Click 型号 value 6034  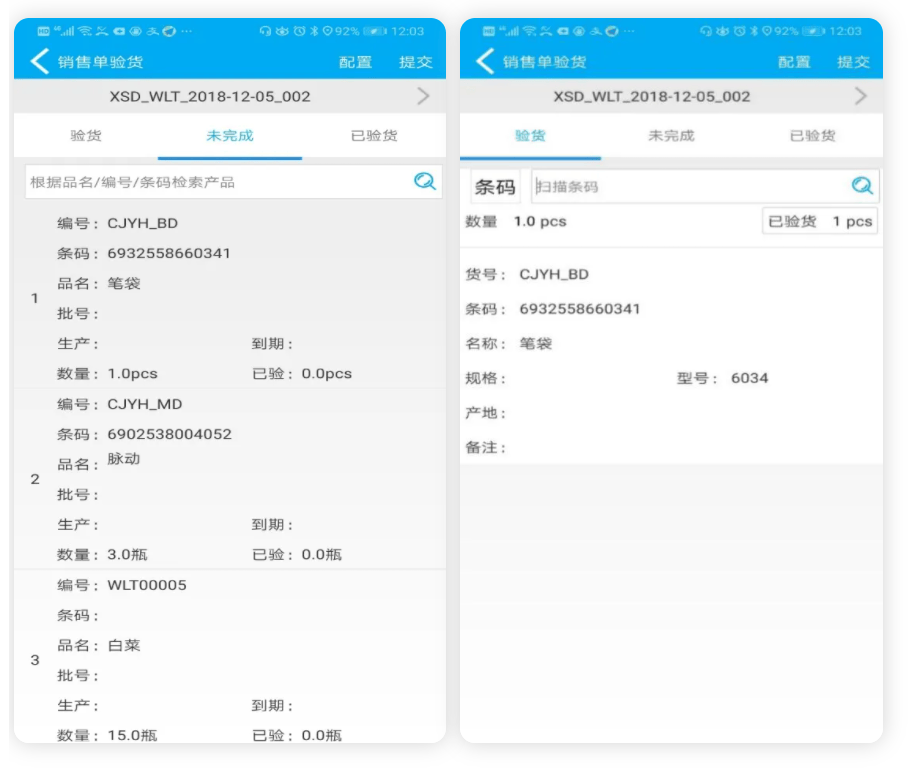click(749, 378)
